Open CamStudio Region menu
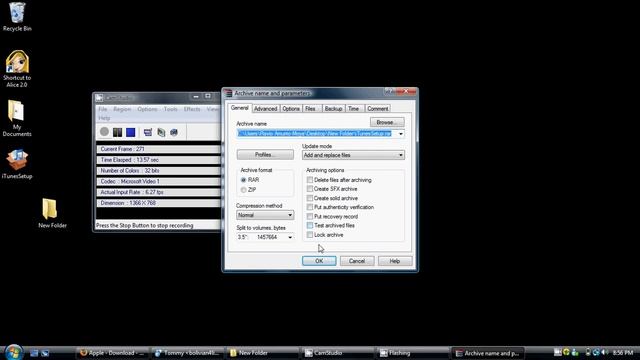Image resolution: width=640 pixels, height=360 pixels. [122, 109]
